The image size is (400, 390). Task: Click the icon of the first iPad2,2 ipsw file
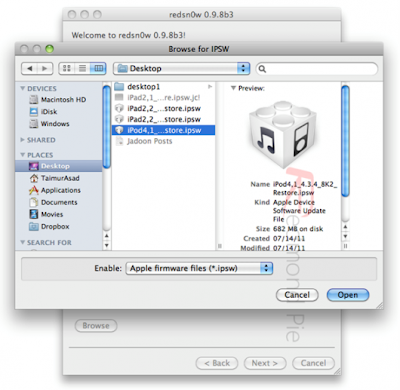point(119,108)
